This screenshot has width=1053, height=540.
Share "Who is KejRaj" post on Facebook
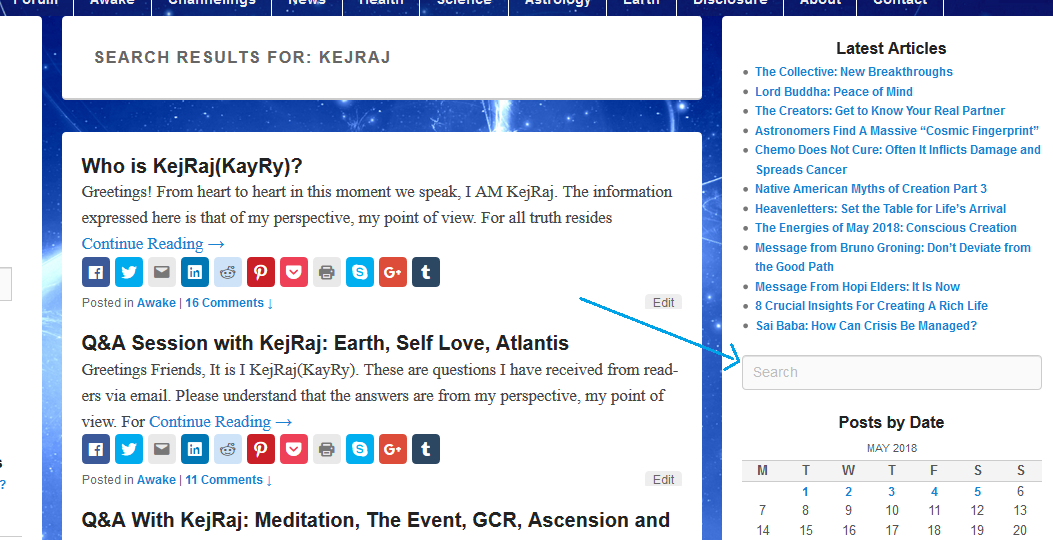tap(96, 272)
